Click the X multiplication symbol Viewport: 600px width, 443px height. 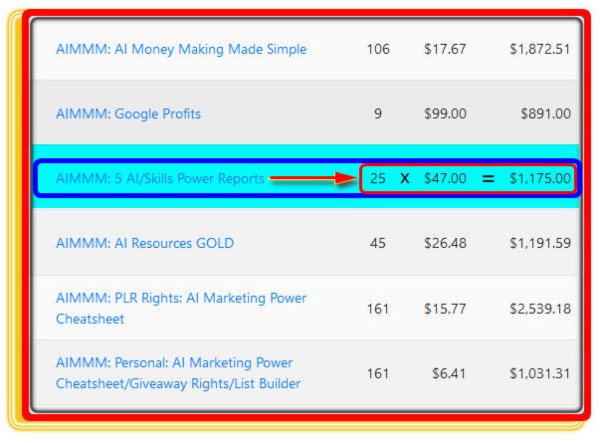coord(405,179)
